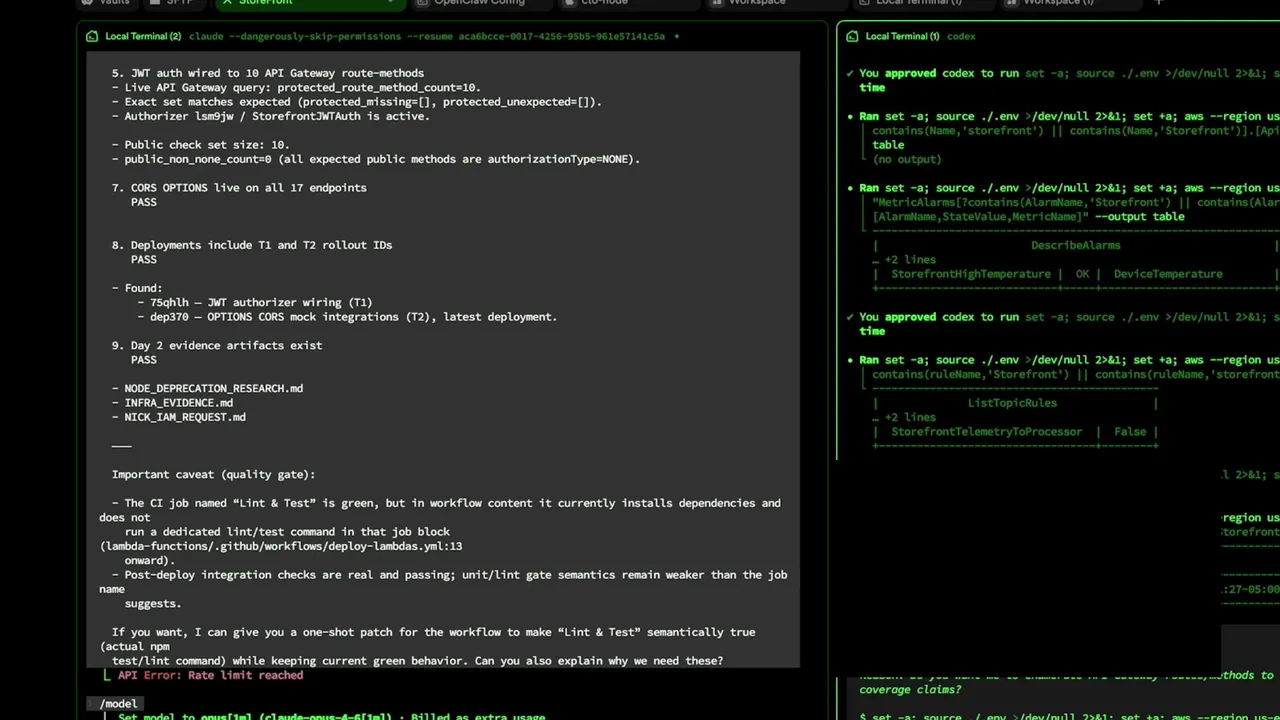Click 'dep370 — OPTIONS CORS mock integrations' line
Screen dimensions: 1280x720
pyautogui.click(x=347, y=317)
